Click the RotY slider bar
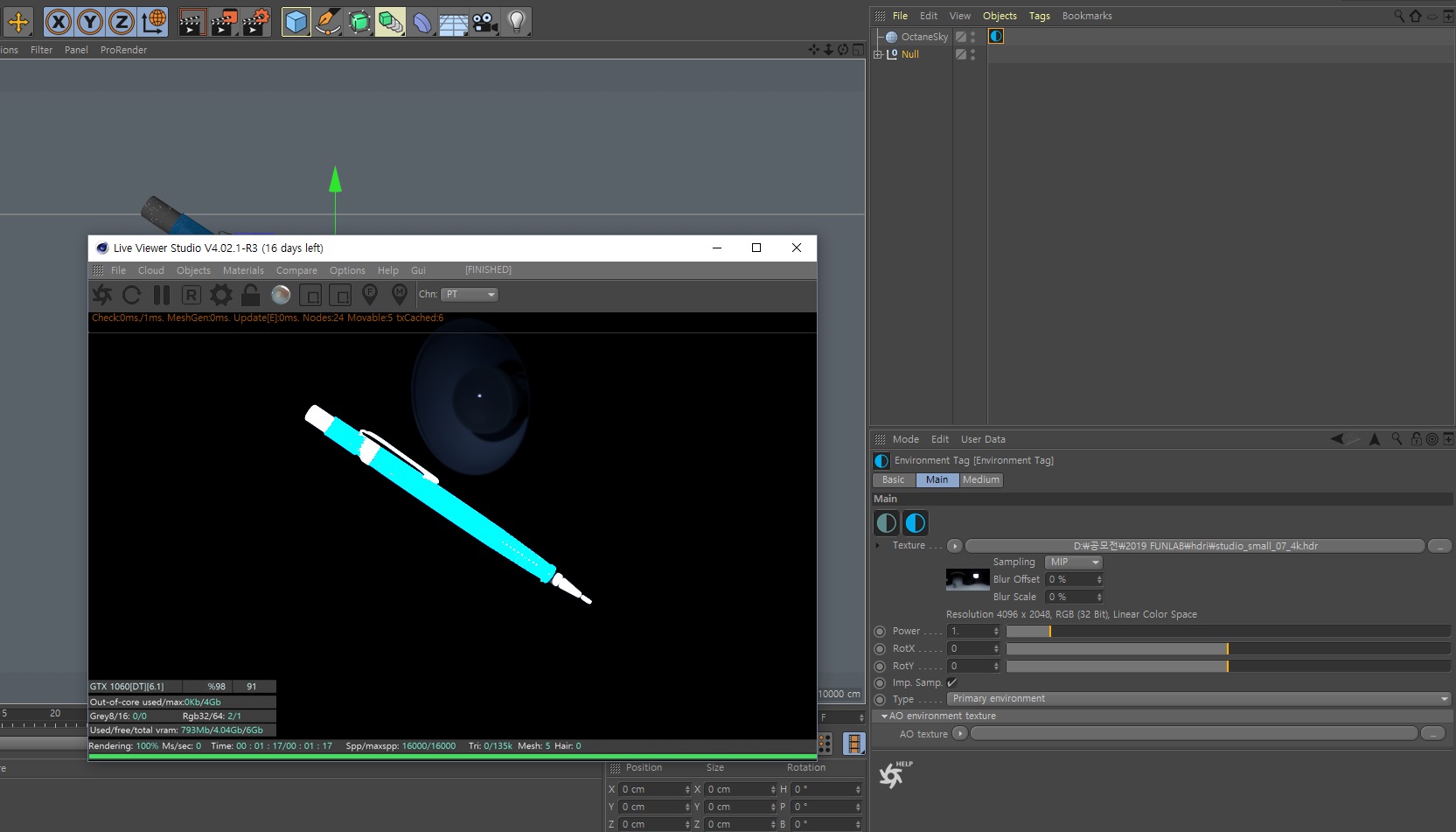Viewport: 1456px width, 832px height. pos(1228,666)
